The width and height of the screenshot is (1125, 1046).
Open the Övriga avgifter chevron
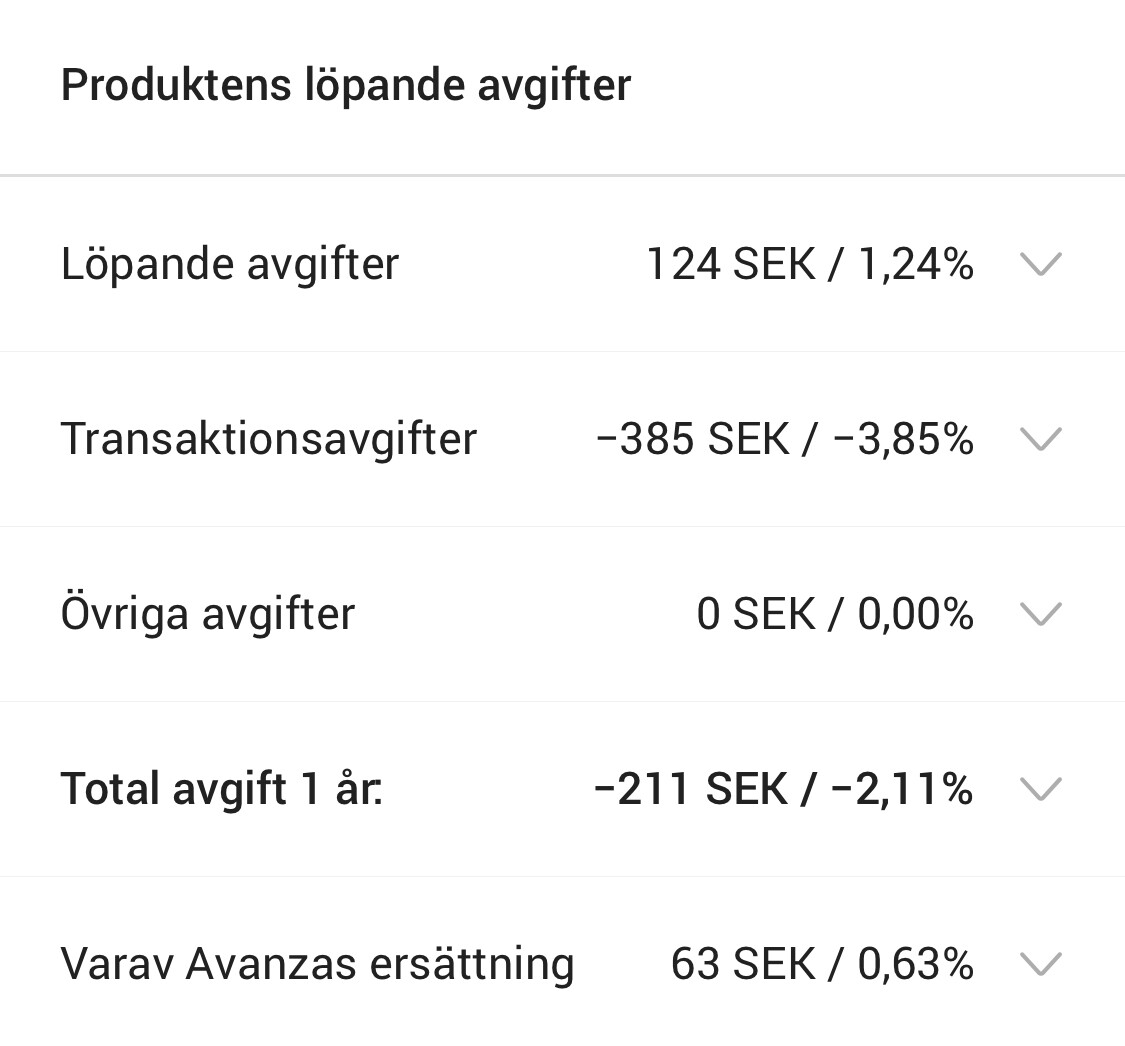pos(1040,613)
